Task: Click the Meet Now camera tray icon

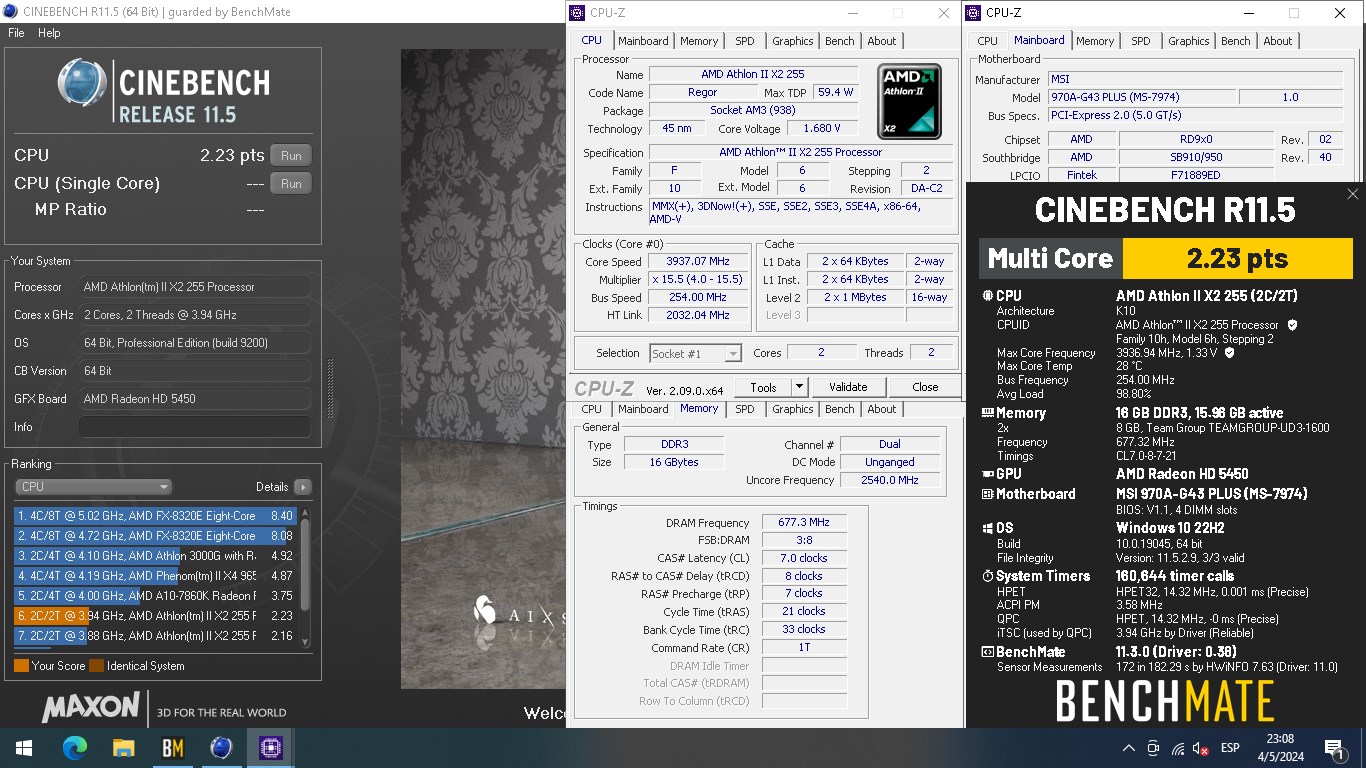Action: point(1153,748)
